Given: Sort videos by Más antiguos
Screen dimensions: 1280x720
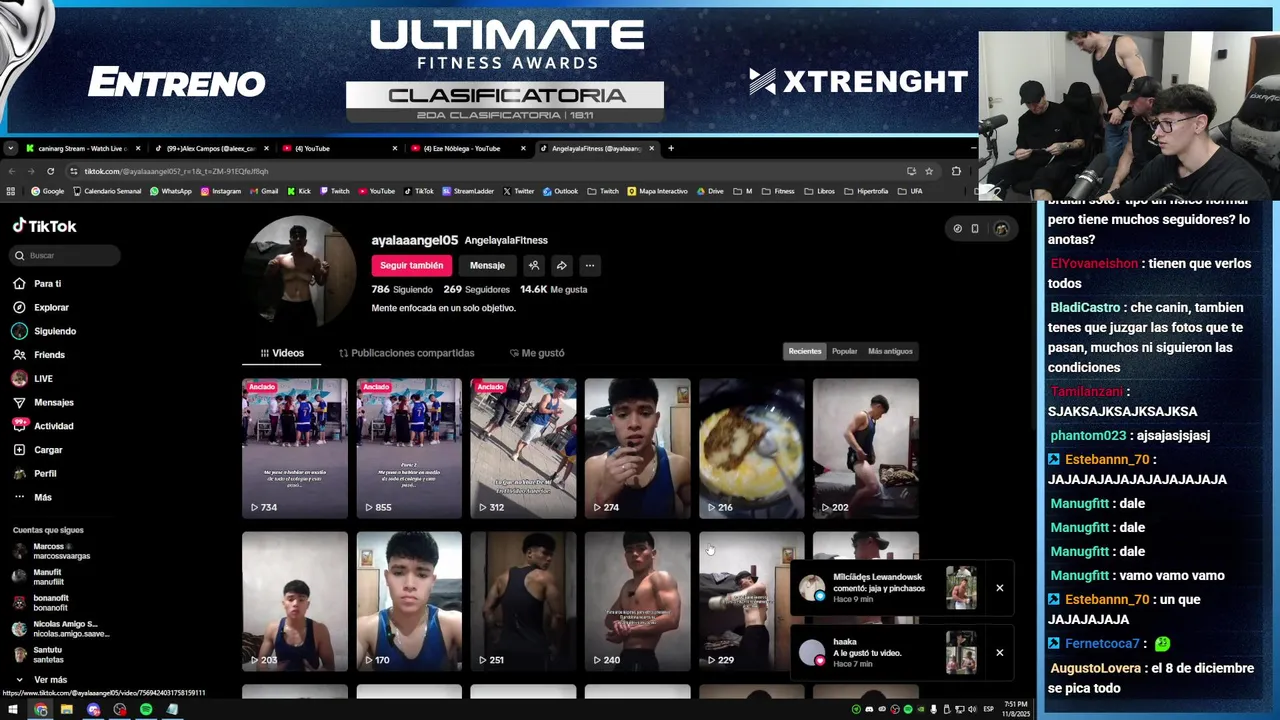Looking at the screenshot, I should pyautogui.click(x=890, y=351).
